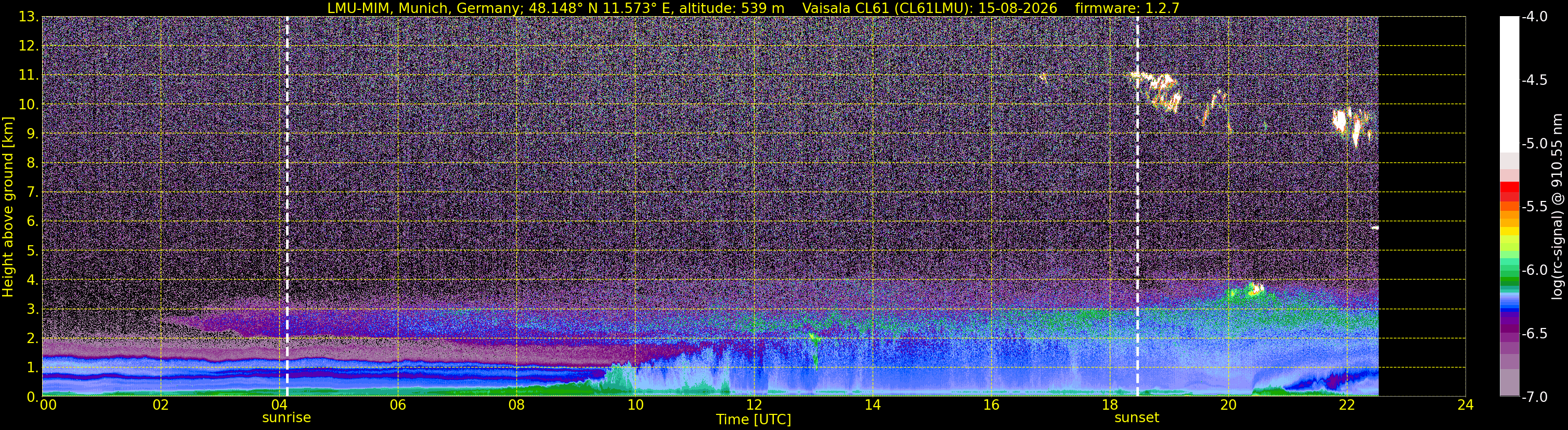Click the '10.' height axis tick label
Screen dimensions: 1568x430
tap(29, 104)
